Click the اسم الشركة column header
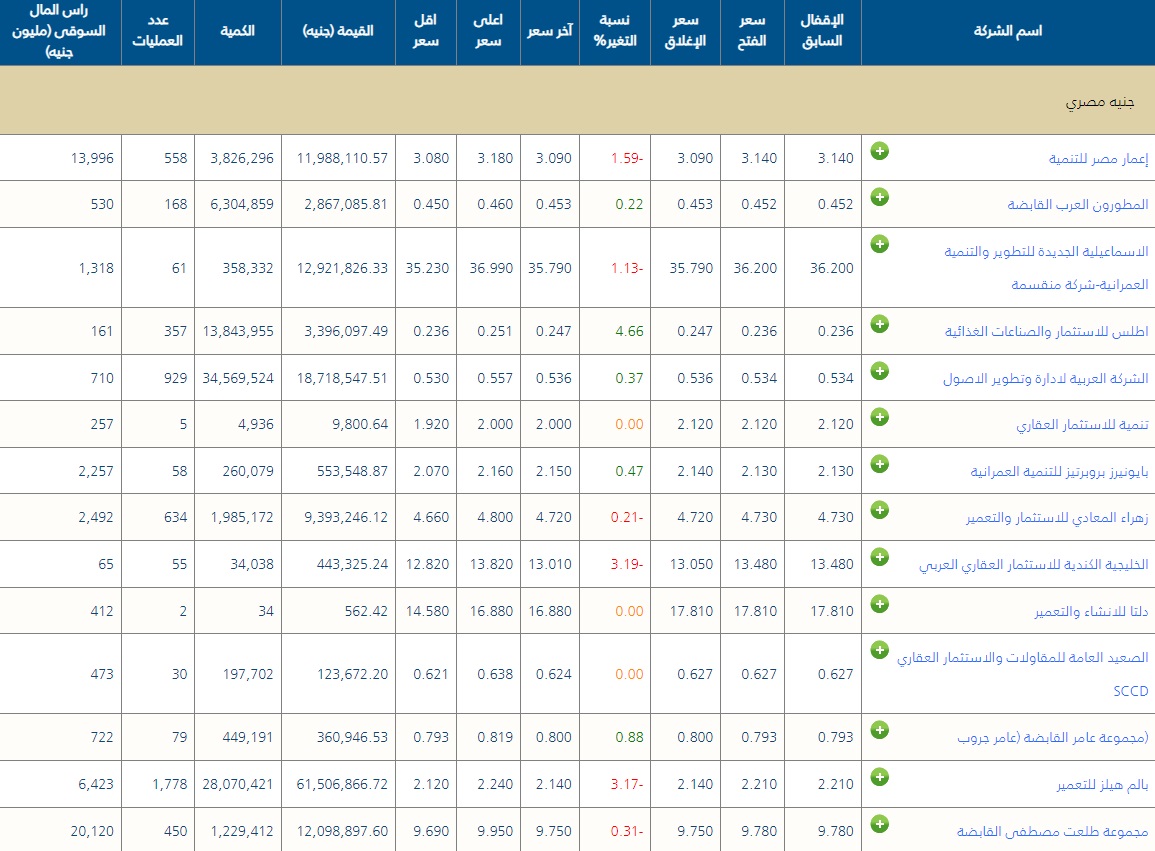Image resolution: width=1155 pixels, height=851 pixels. coord(1008,31)
